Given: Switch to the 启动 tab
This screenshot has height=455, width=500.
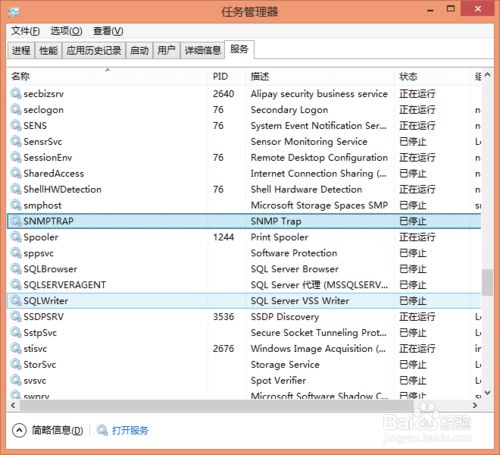Looking at the screenshot, I should click(x=139, y=51).
